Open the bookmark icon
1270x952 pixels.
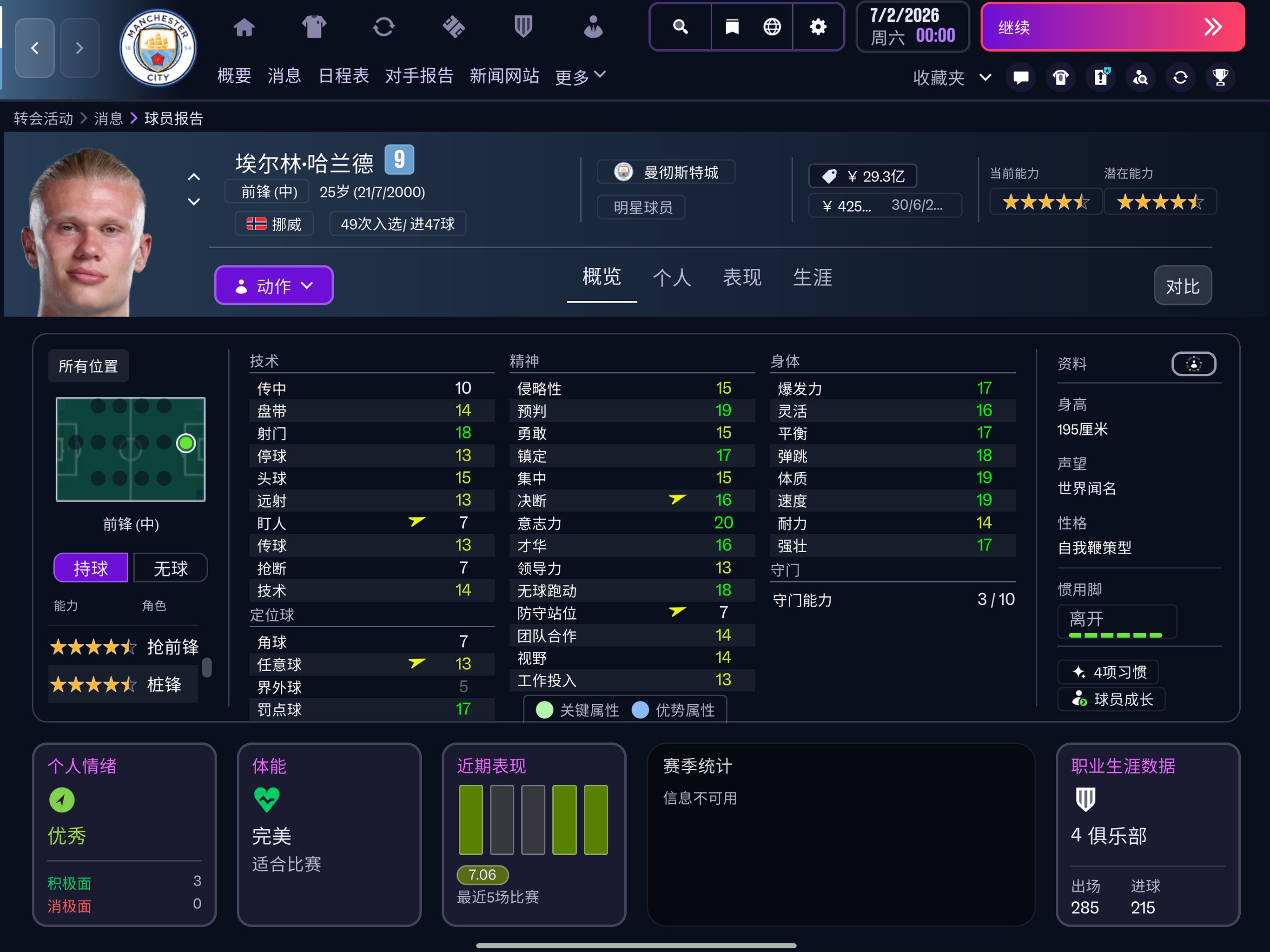[x=731, y=26]
